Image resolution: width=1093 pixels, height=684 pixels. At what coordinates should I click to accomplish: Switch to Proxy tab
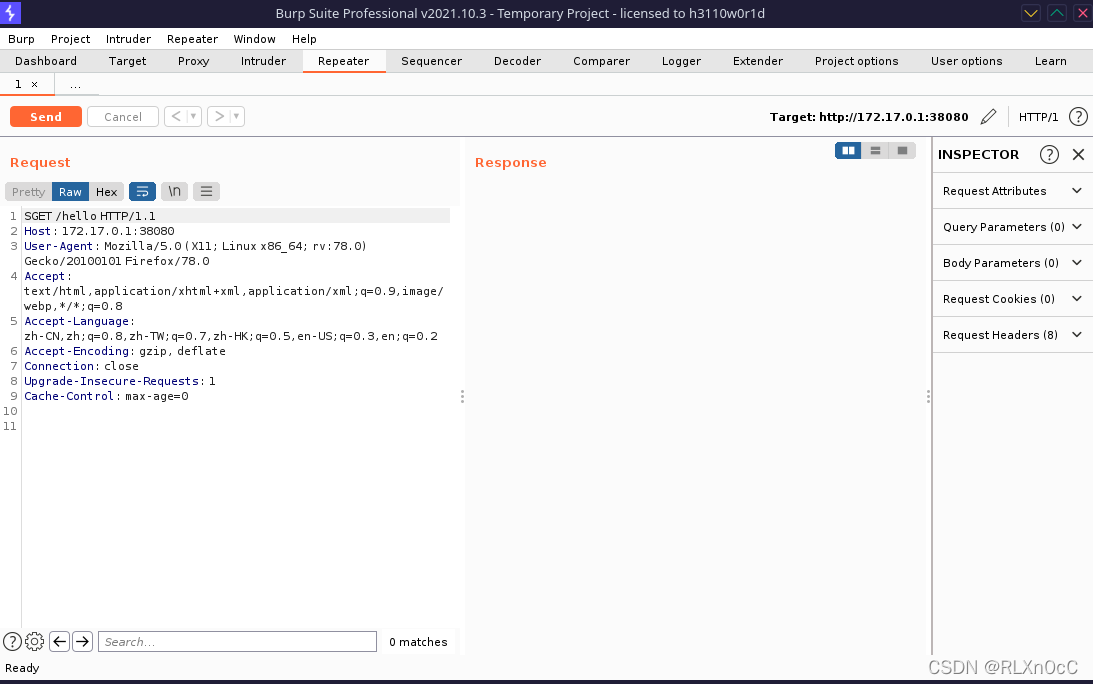click(x=193, y=61)
